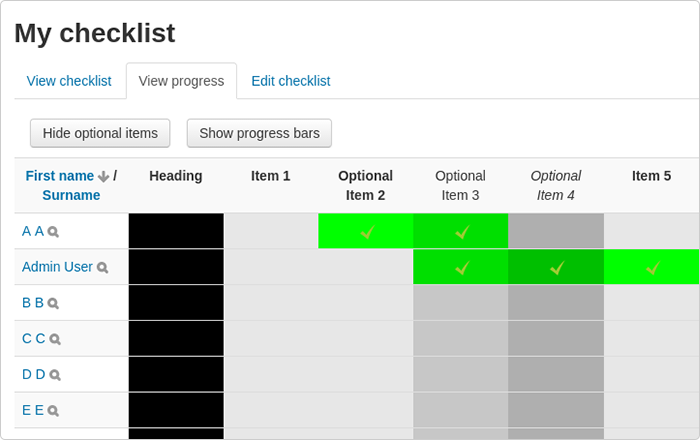Image resolution: width=700 pixels, height=440 pixels.
Task: Click Show progress bars button
Action: tap(259, 133)
